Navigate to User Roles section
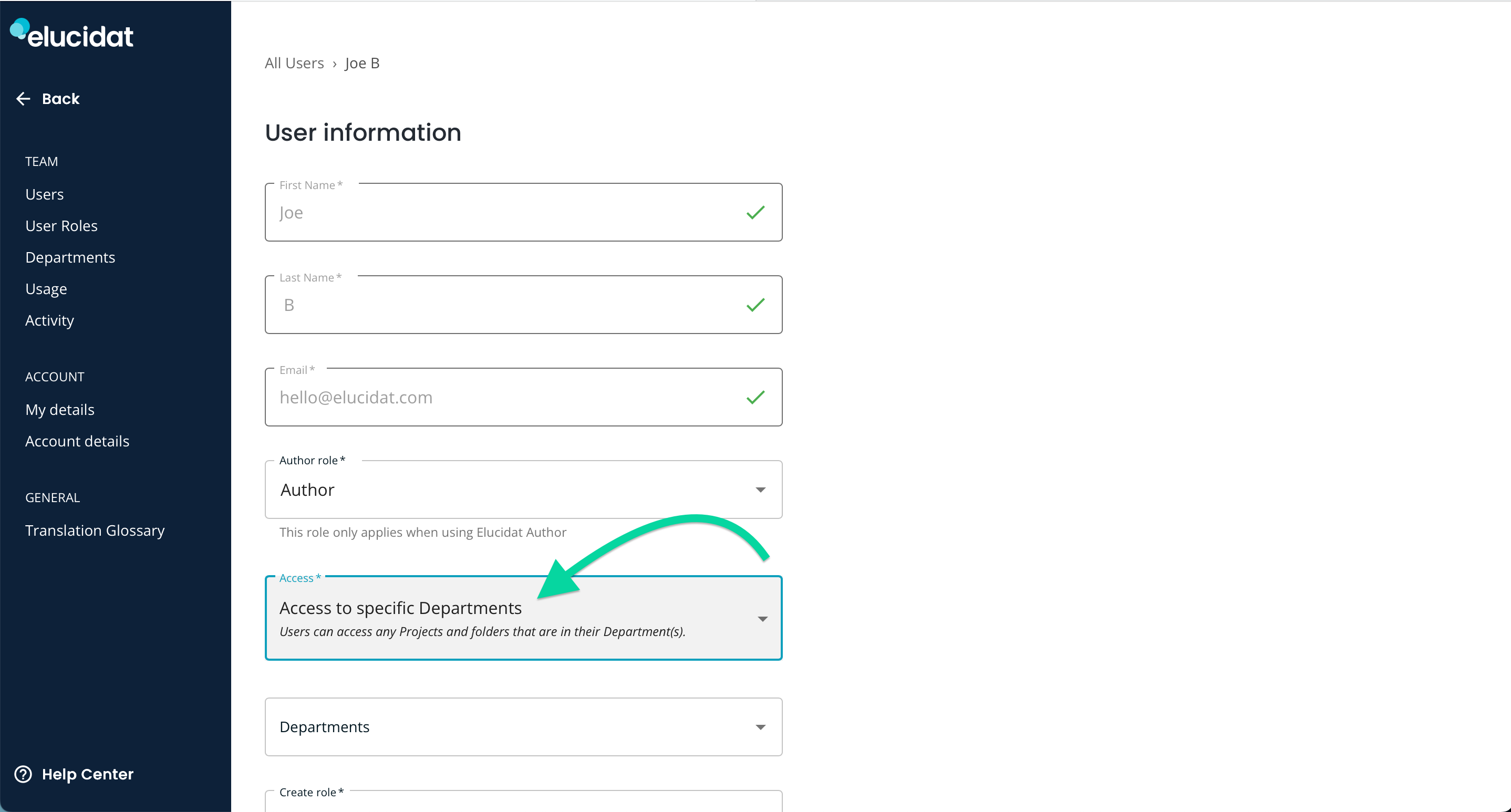This screenshot has width=1511, height=812. click(61, 225)
